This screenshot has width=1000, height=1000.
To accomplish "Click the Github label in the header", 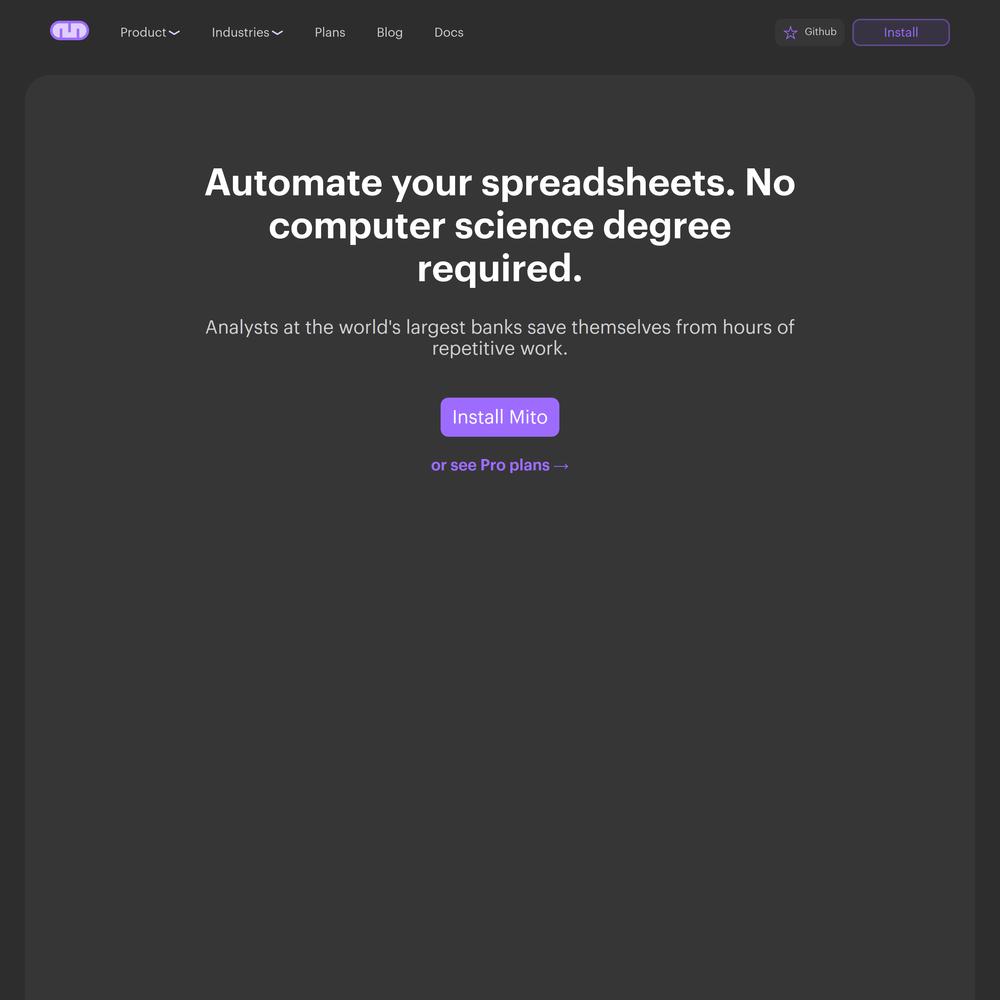I will coord(820,32).
